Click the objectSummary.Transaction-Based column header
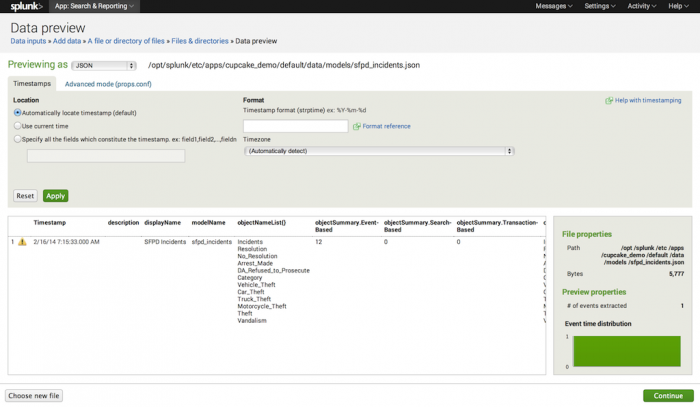 [497, 226]
